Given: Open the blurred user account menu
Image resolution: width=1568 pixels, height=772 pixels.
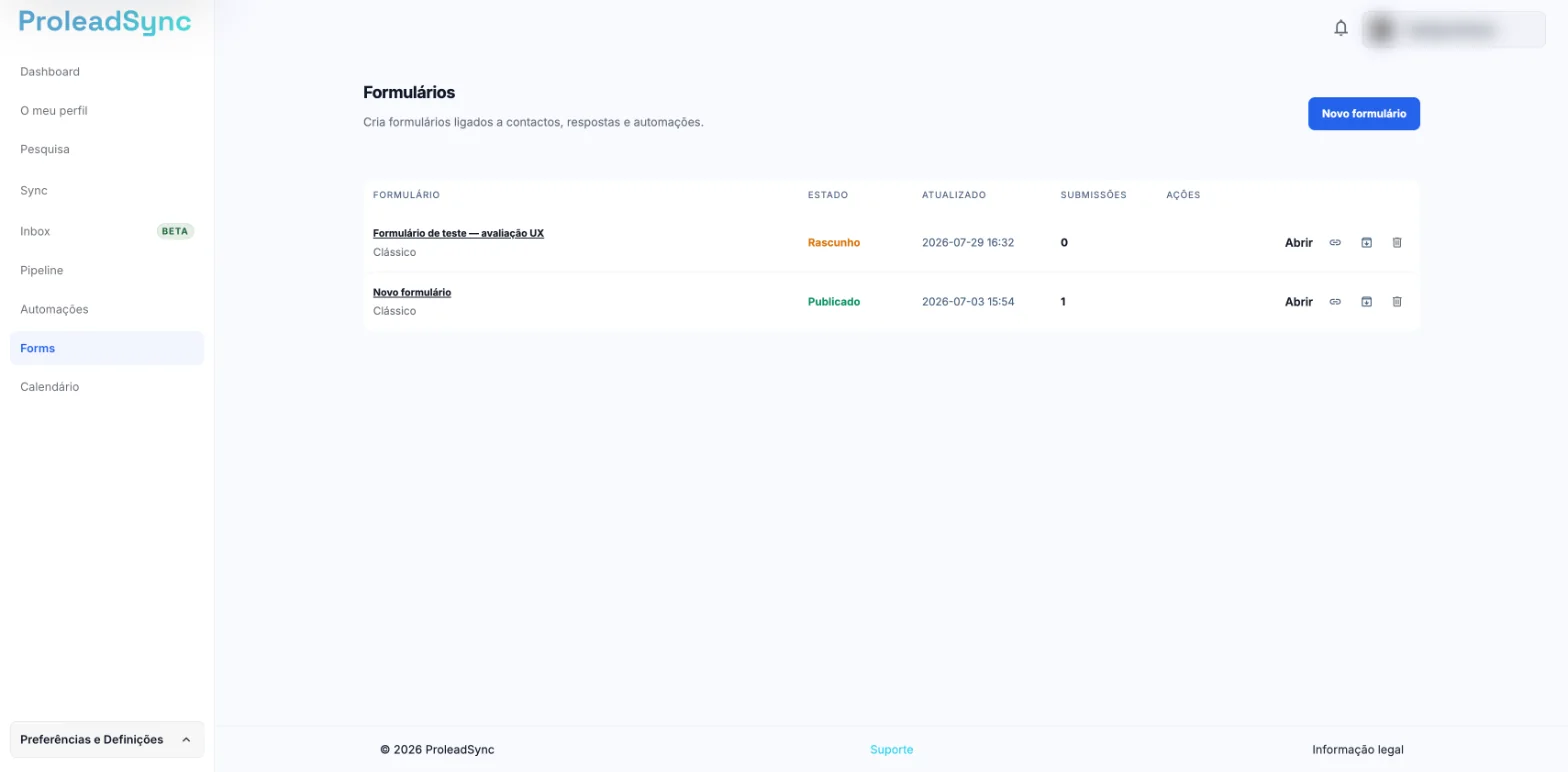Looking at the screenshot, I should click(1453, 30).
